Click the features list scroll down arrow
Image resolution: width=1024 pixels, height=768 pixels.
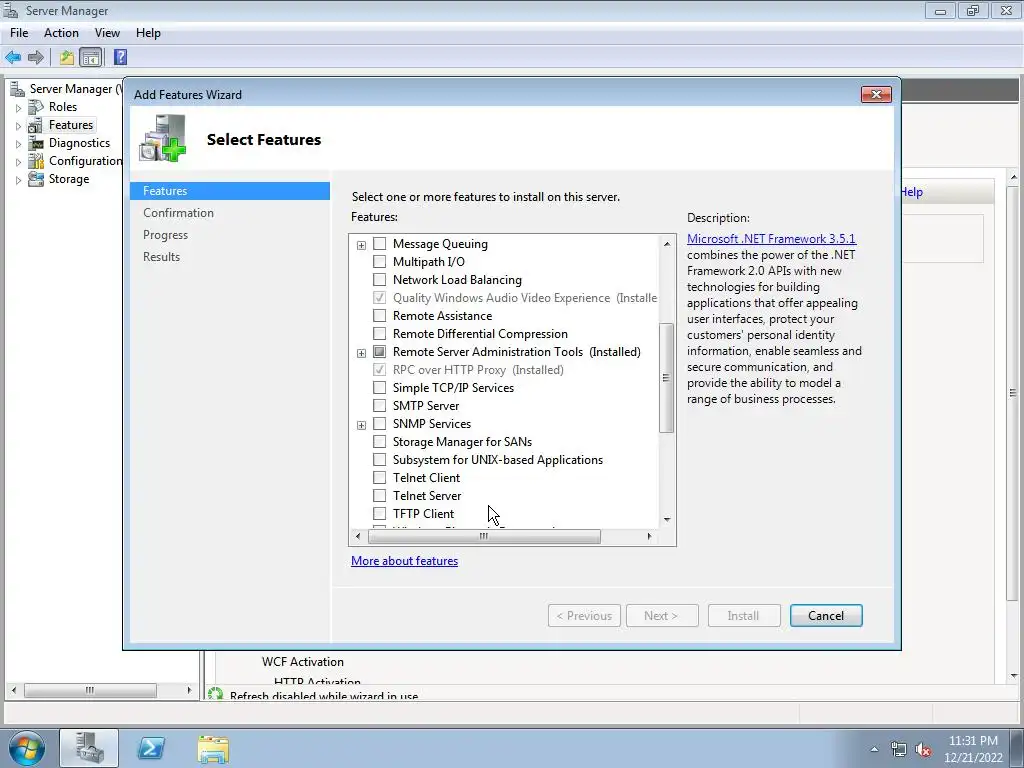tap(667, 520)
